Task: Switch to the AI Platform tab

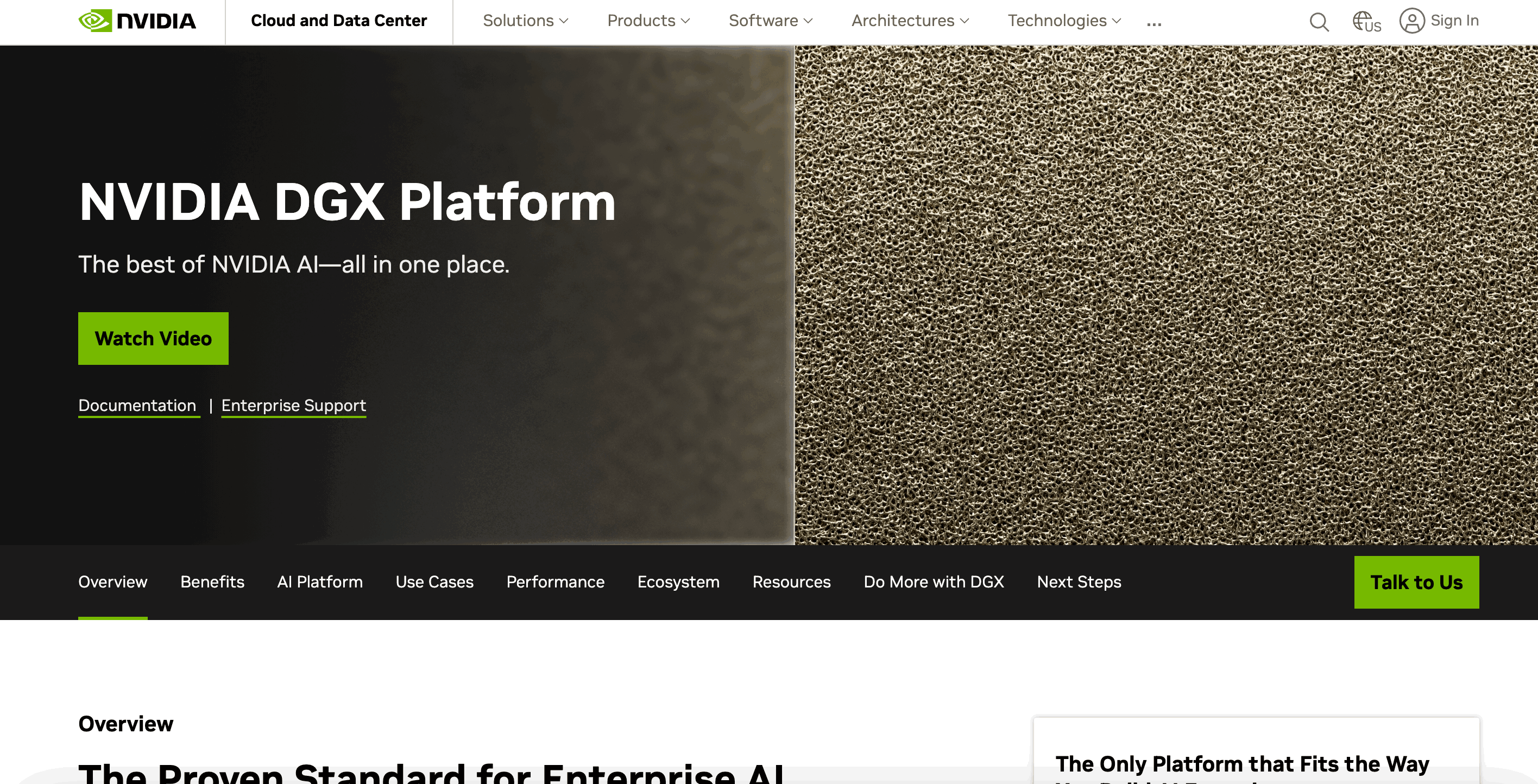Action: pos(320,582)
